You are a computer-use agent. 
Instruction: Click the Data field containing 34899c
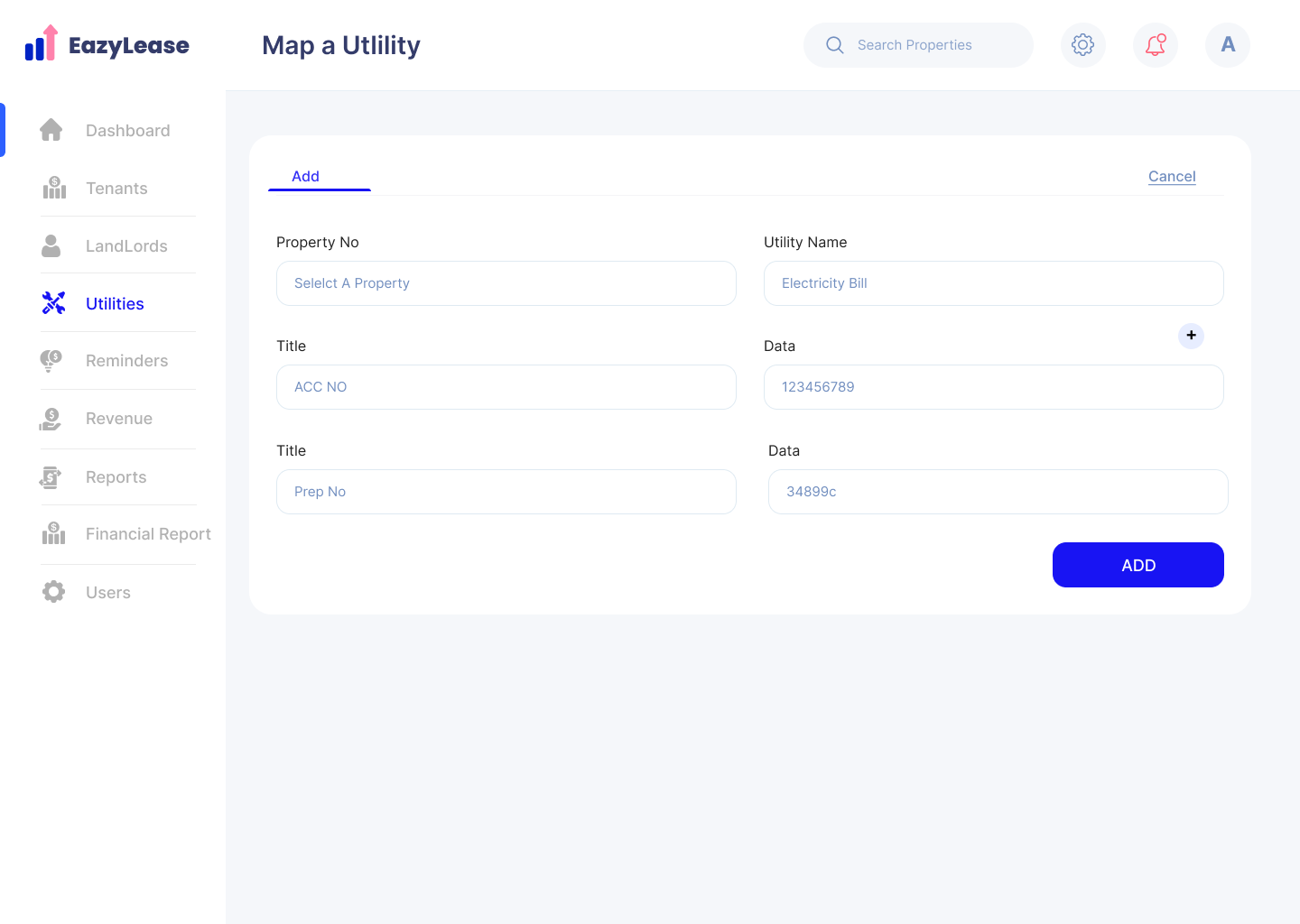[998, 492]
